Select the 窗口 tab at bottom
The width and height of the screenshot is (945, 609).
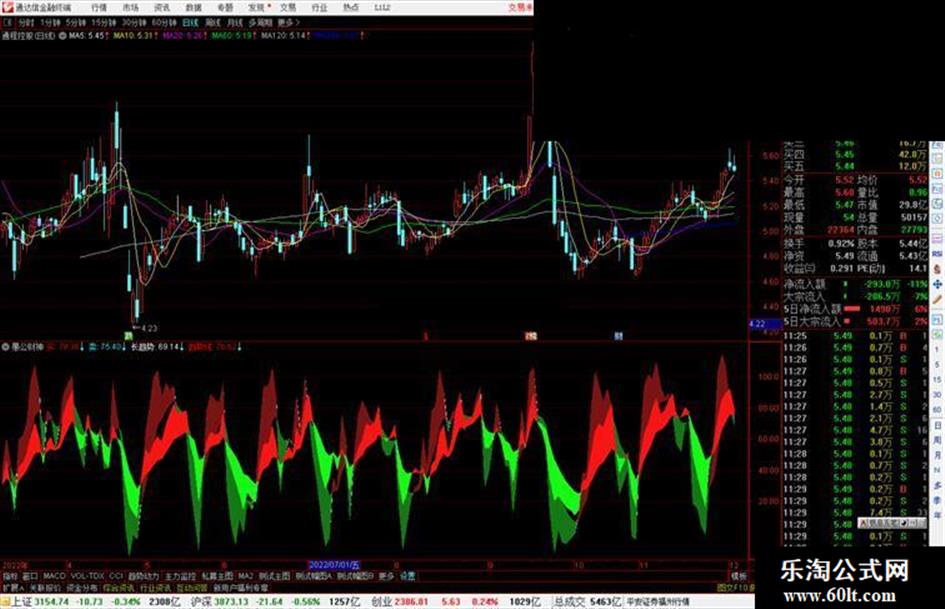[30, 576]
